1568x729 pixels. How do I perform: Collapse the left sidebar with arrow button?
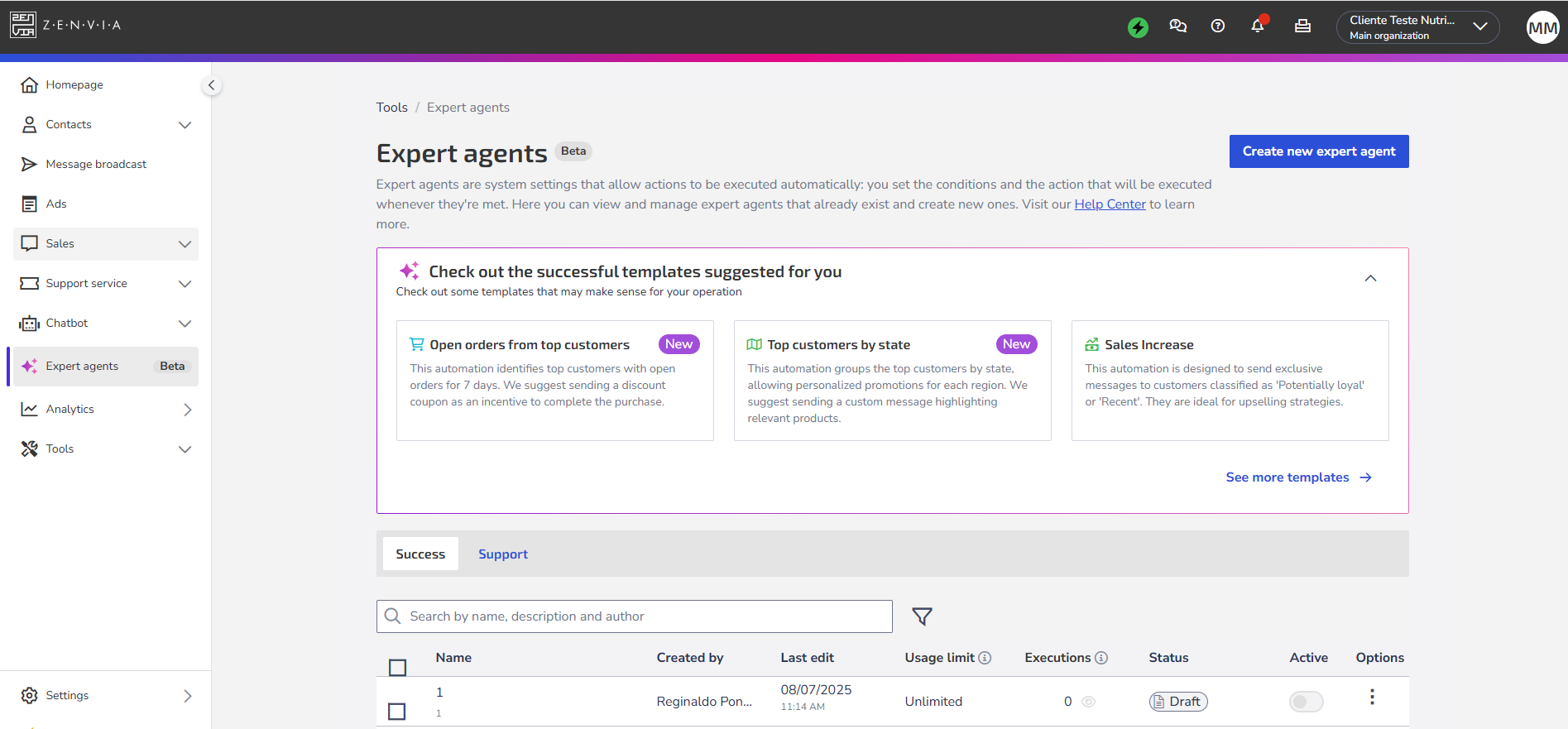coord(212,85)
